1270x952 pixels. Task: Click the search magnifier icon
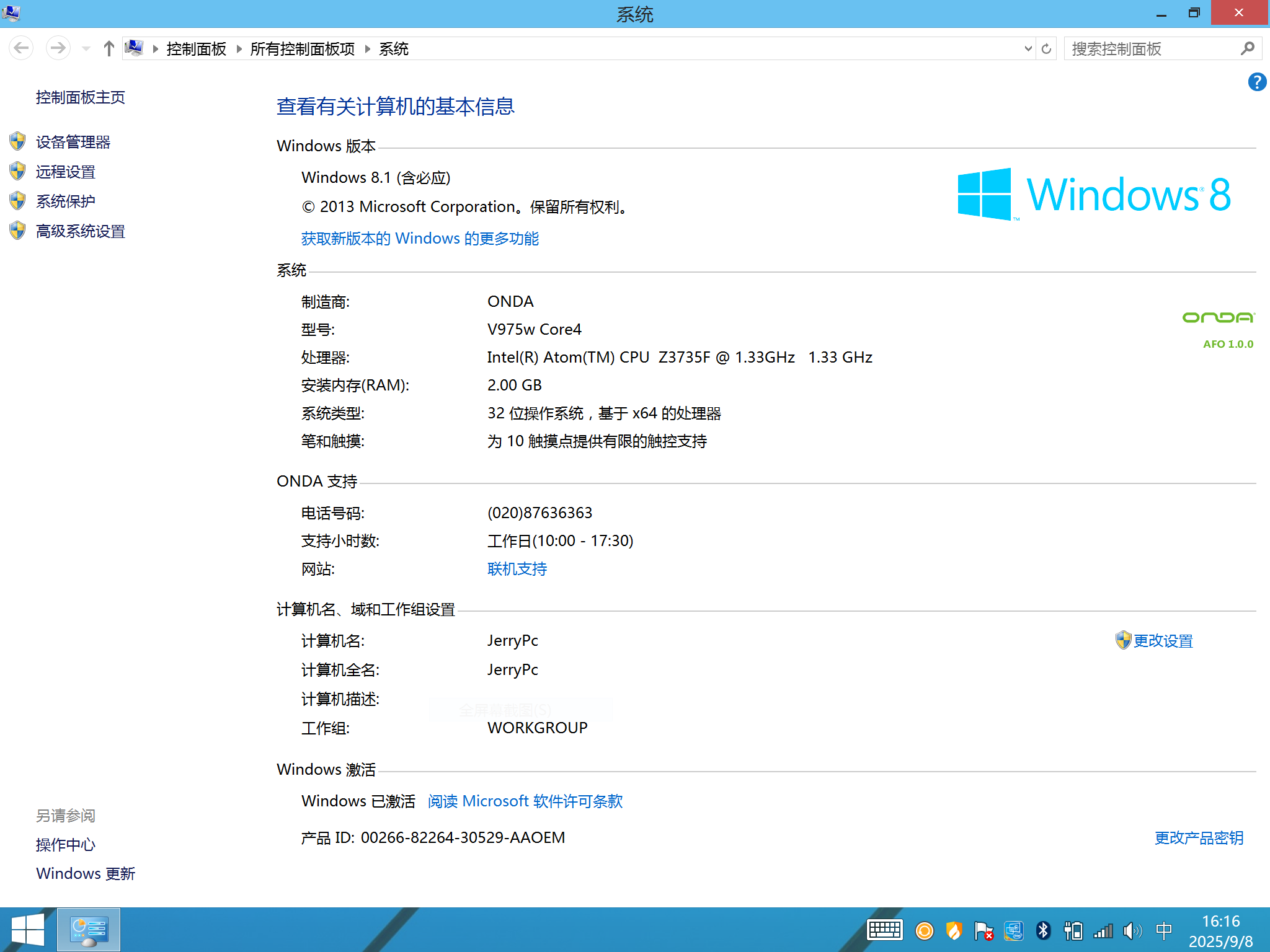1248,48
